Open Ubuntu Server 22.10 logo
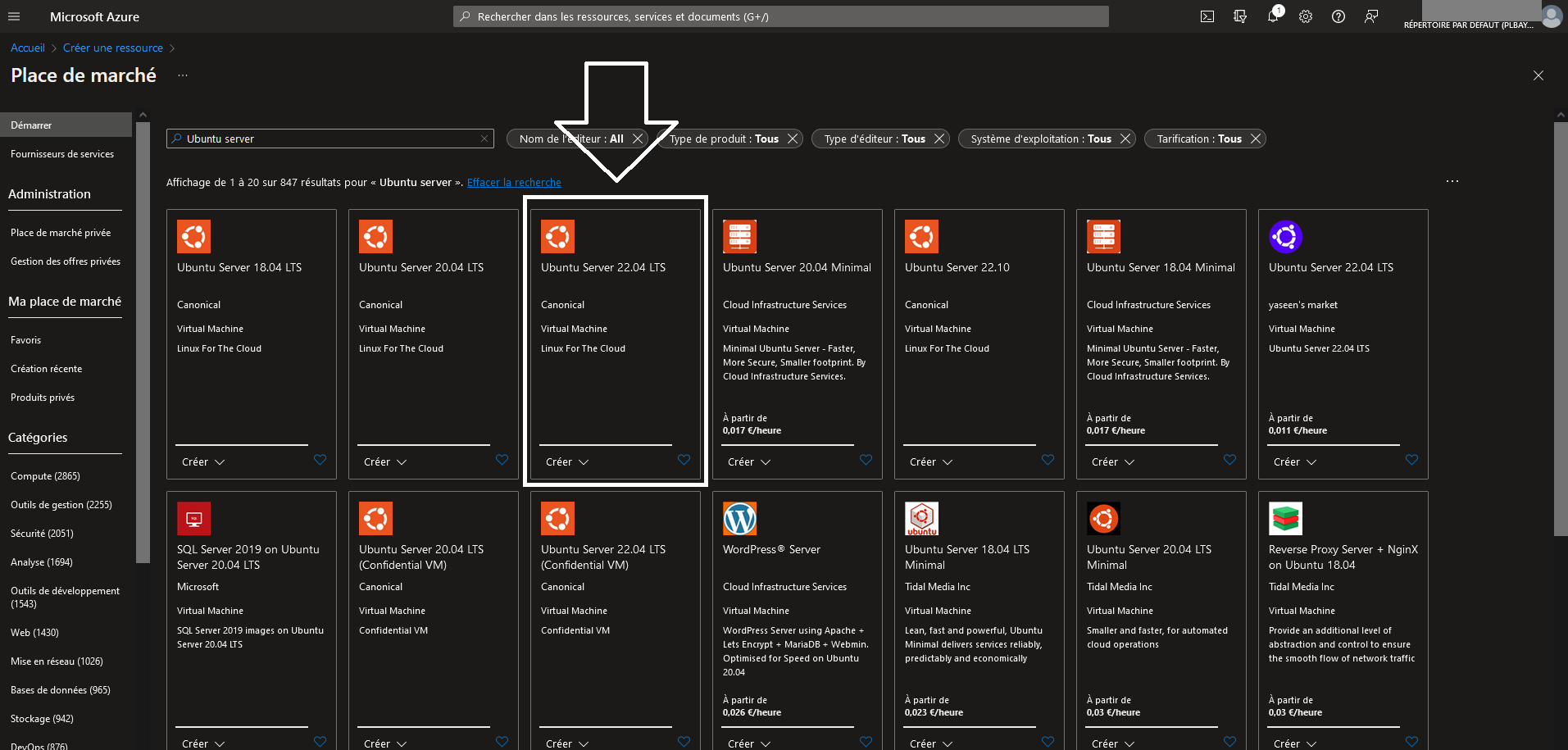 922,237
